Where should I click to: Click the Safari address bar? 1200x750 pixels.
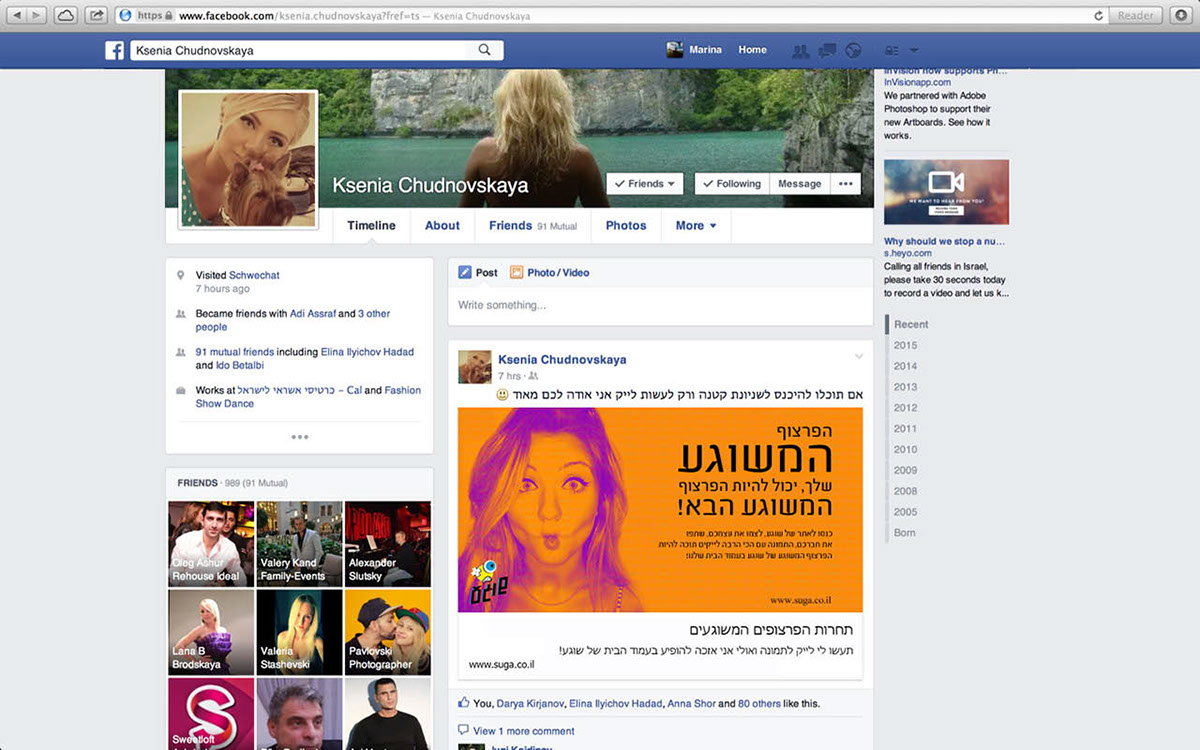[x=610, y=16]
